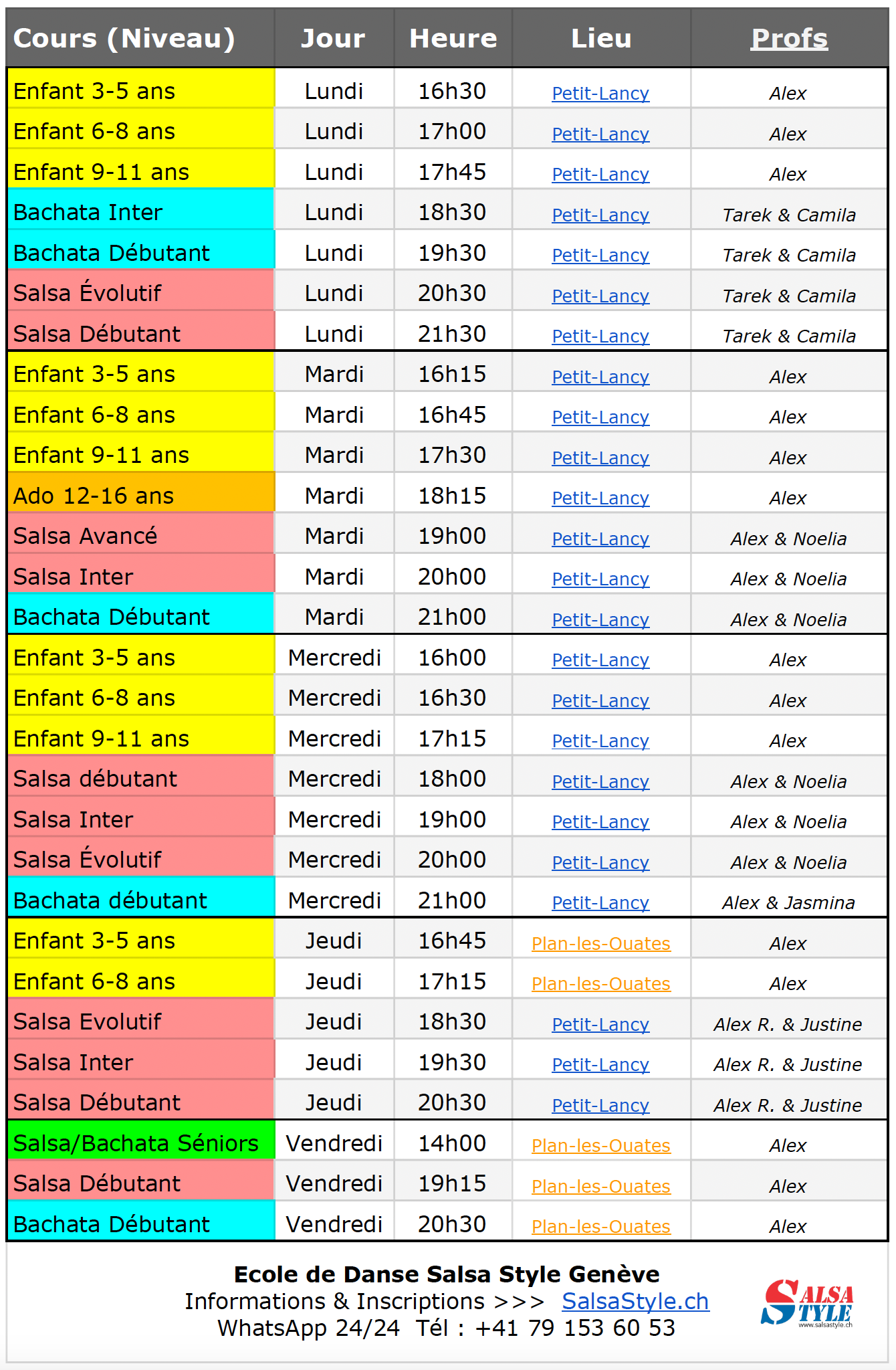This screenshot has width=896, height=1370.
Task: Click the Jour column header
Action: [334, 38]
